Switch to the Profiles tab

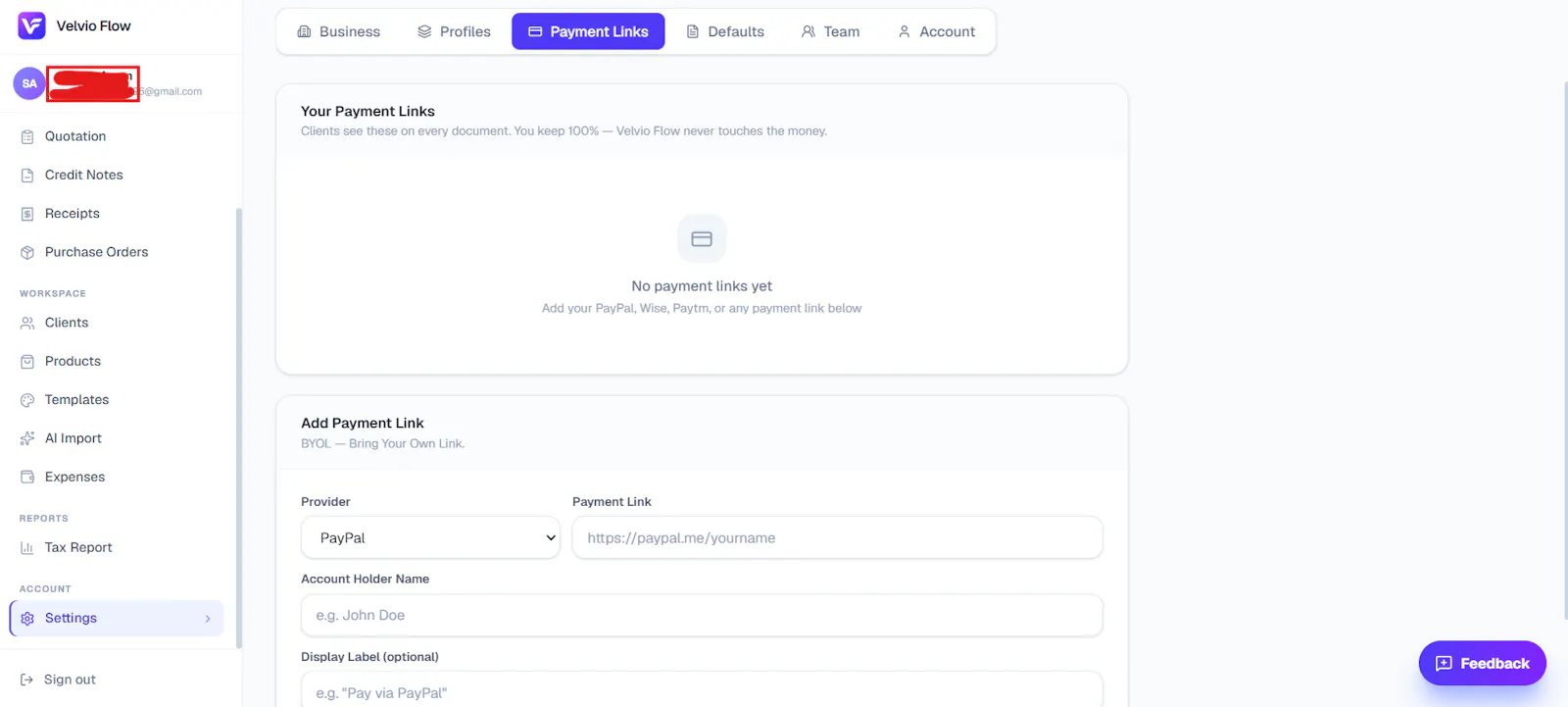tap(454, 31)
